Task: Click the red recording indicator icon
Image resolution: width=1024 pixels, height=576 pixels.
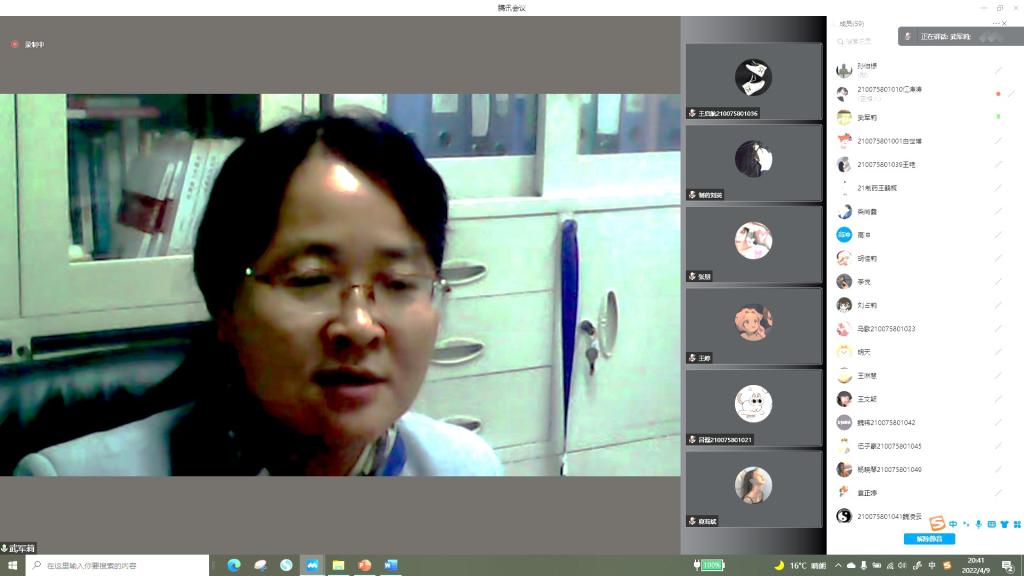Action: pos(15,44)
